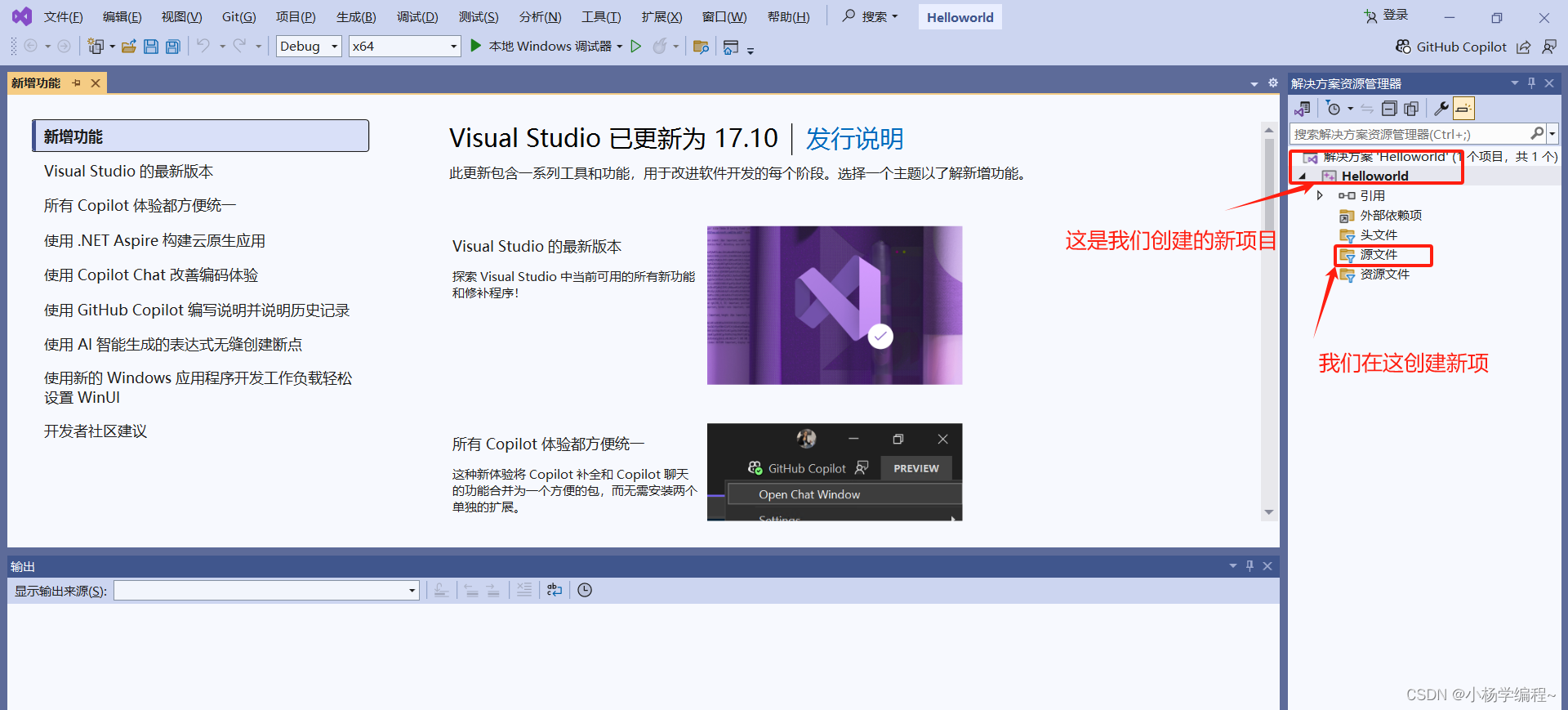Click Toggle Word Wrap icon in Output panel

(x=555, y=590)
